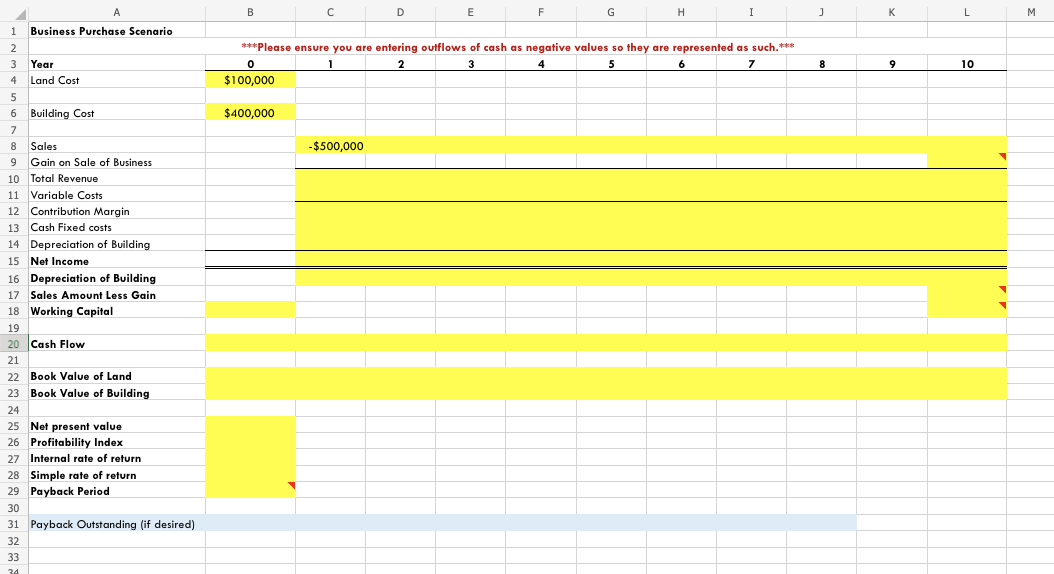Viewport: 1054px width, 574px height.
Task: Select the Sales cell showing -$500,000
Action: (x=330, y=146)
